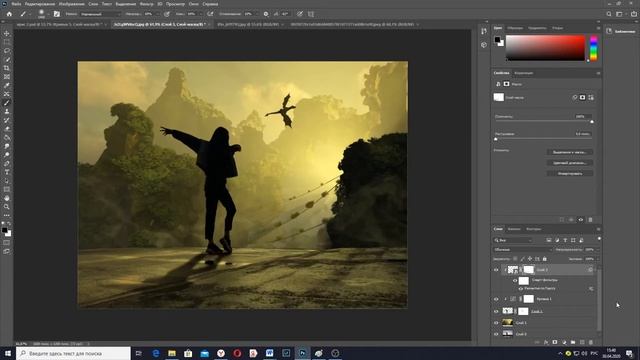Select the Zoom tool
This screenshot has height=360, width=640.
tap(7, 207)
